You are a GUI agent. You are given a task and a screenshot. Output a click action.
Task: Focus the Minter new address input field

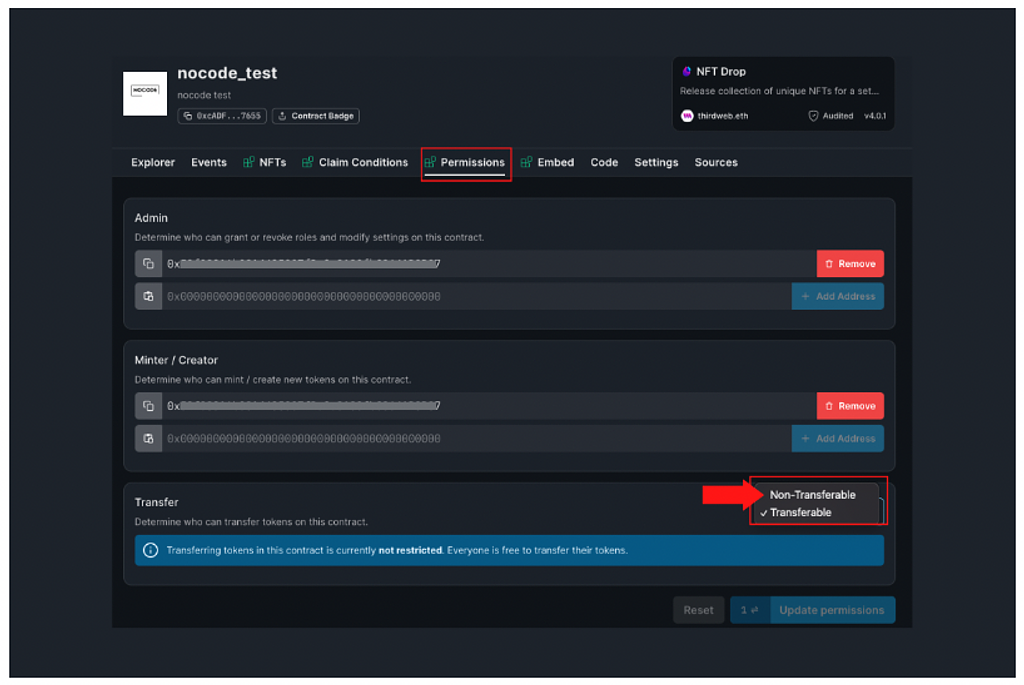475,439
